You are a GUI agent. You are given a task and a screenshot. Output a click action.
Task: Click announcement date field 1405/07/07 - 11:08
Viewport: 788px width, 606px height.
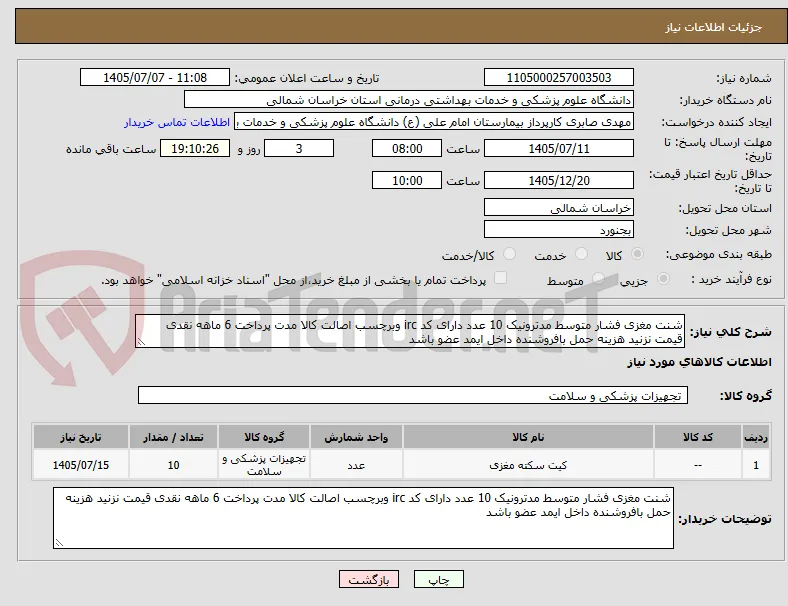pos(155,77)
